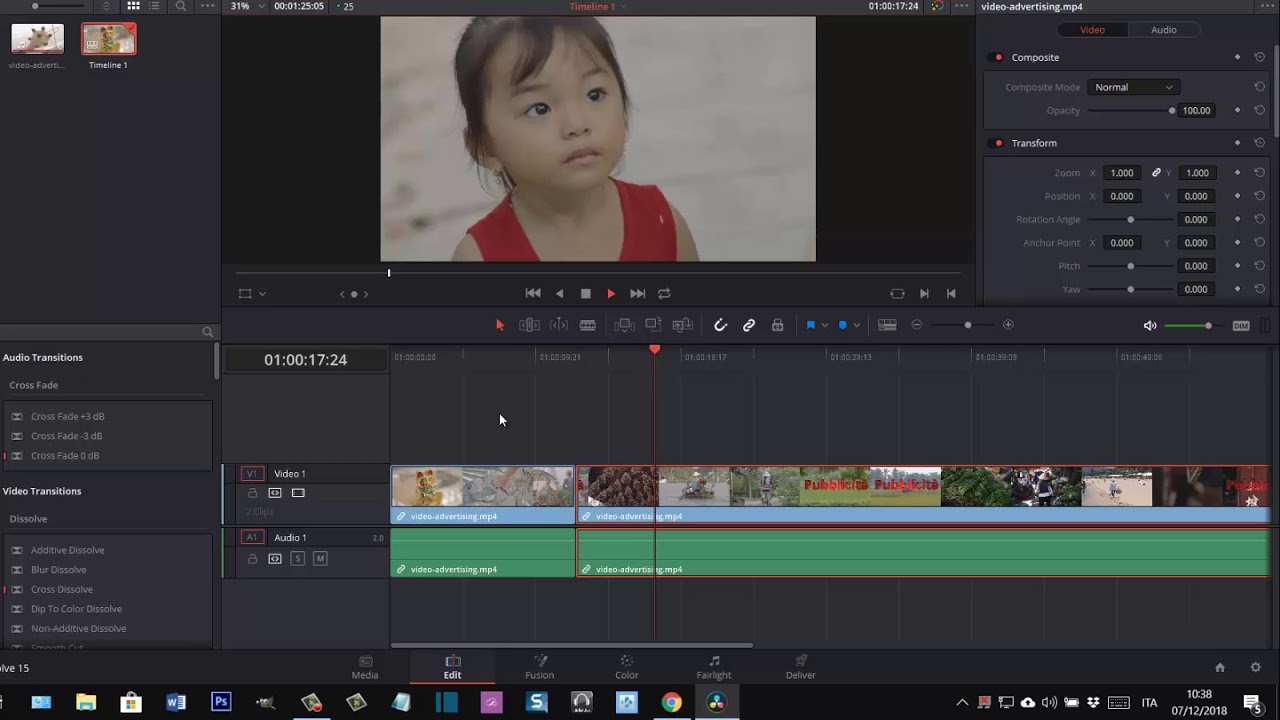Open the Color page
The width and height of the screenshot is (1280, 720).
click(x=627, y=667)
